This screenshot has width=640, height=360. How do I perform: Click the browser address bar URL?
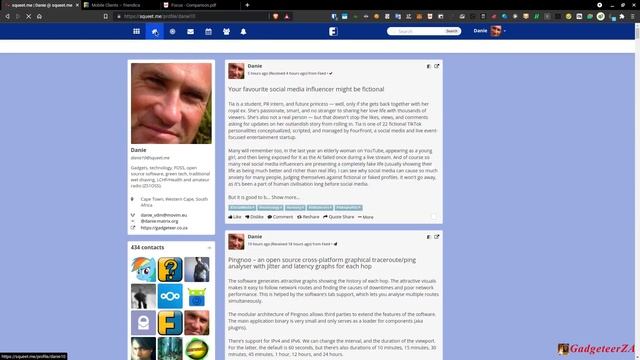160,16
